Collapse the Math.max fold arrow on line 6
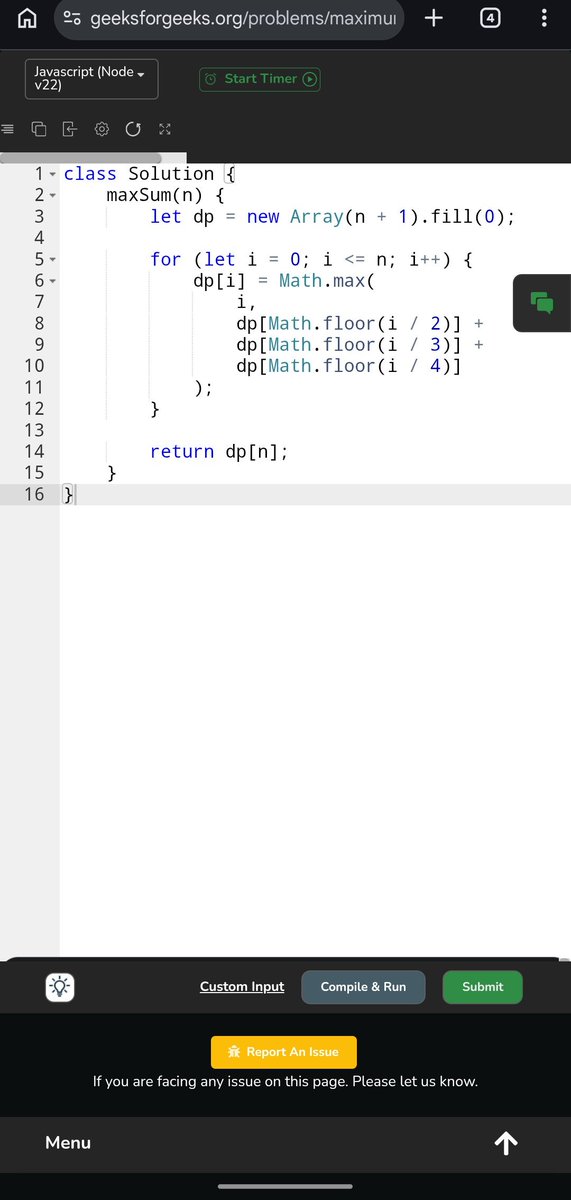Viewport: 571px width, 1200px height. coord(52,281)
